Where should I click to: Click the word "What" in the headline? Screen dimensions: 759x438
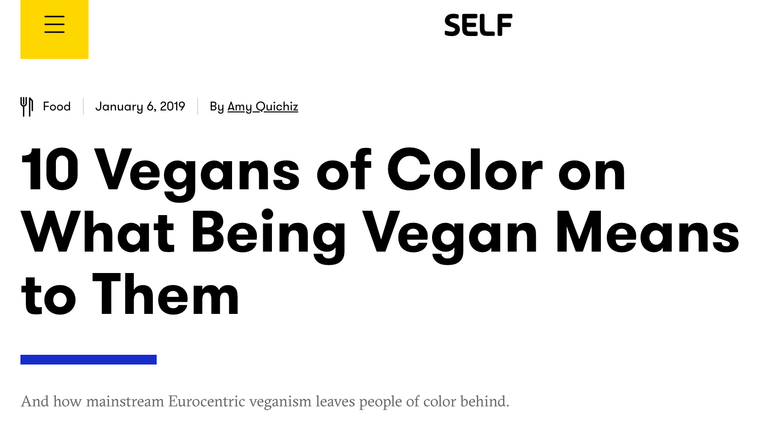(98, 233)
